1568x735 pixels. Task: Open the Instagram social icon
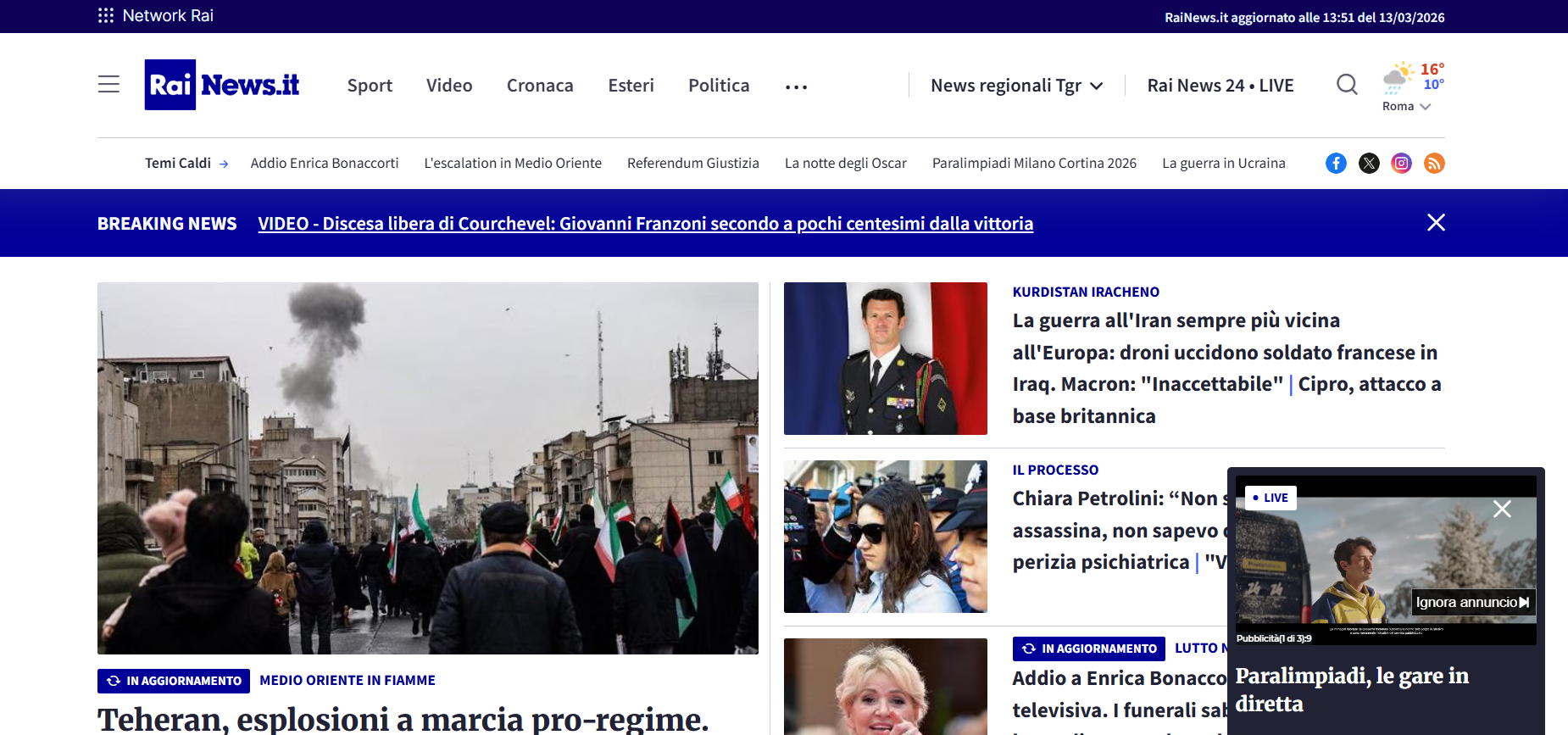coord(1402,164)
